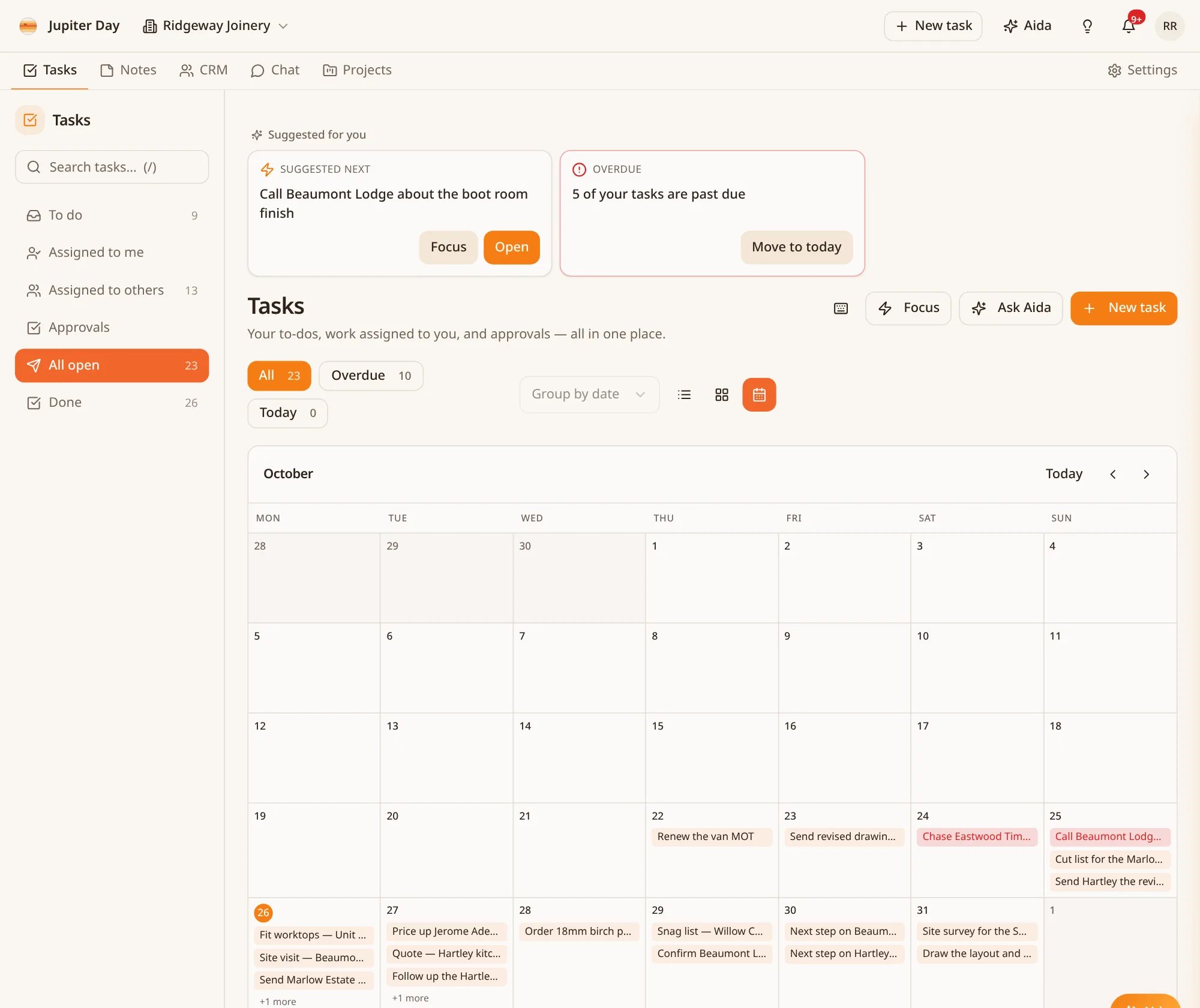Show +1 more tasks on 27th
Viewport: 1200px width, 1008px height.
point(410,998)
